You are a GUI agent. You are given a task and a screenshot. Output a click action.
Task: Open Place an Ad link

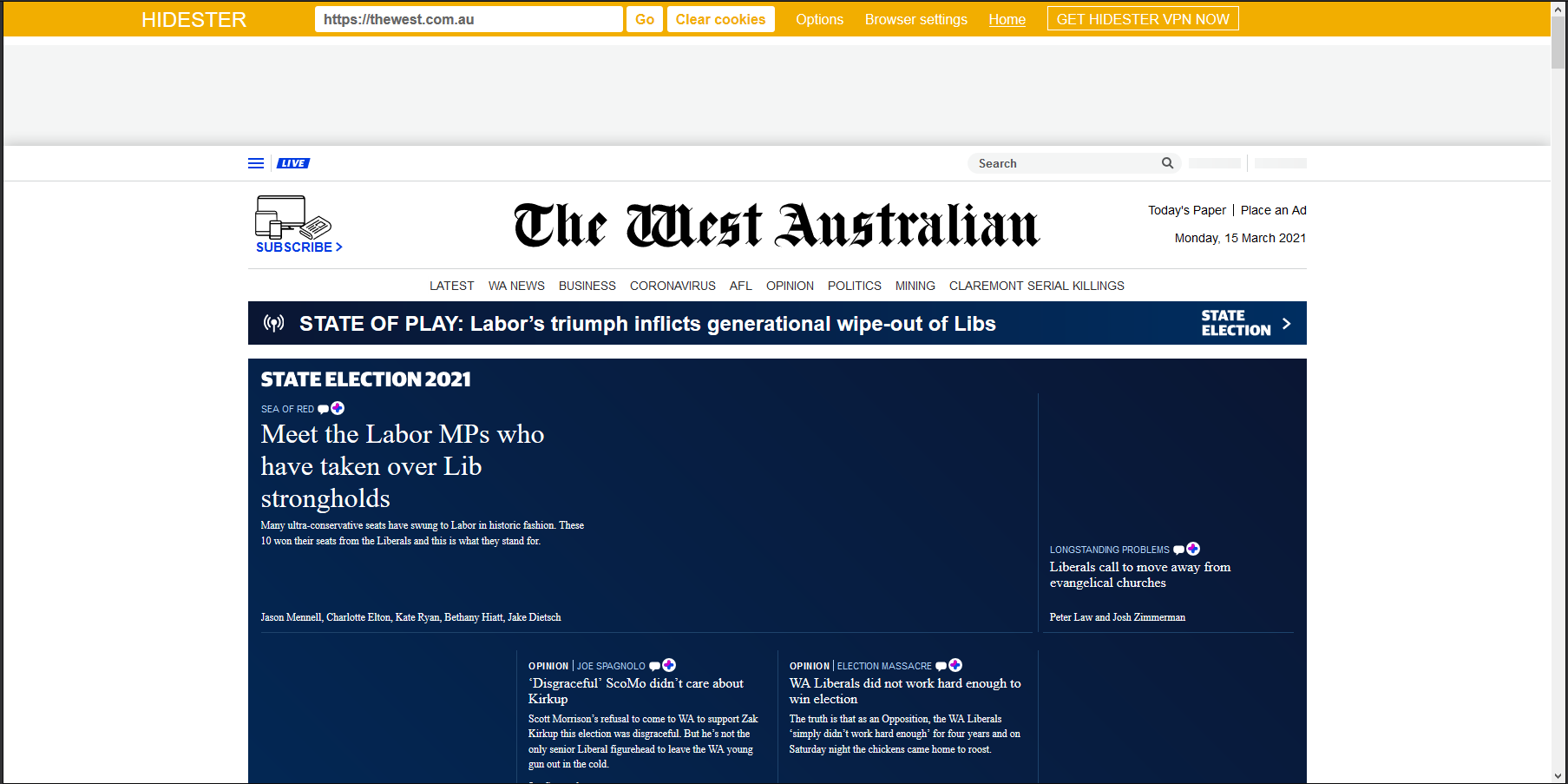(1273, 210)
